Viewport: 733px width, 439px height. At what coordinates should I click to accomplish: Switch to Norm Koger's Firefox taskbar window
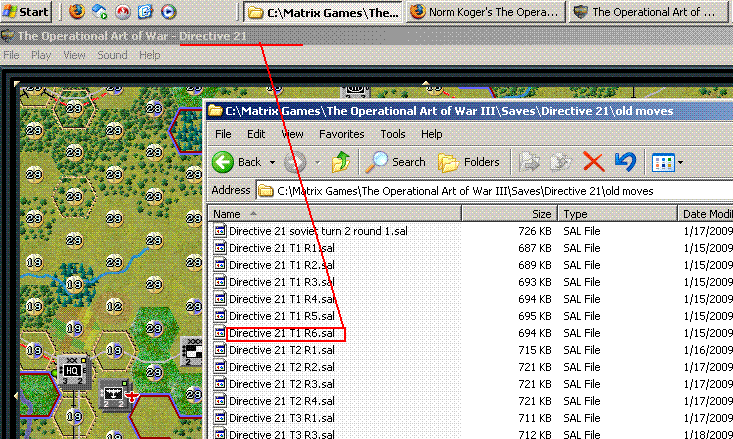485,12
